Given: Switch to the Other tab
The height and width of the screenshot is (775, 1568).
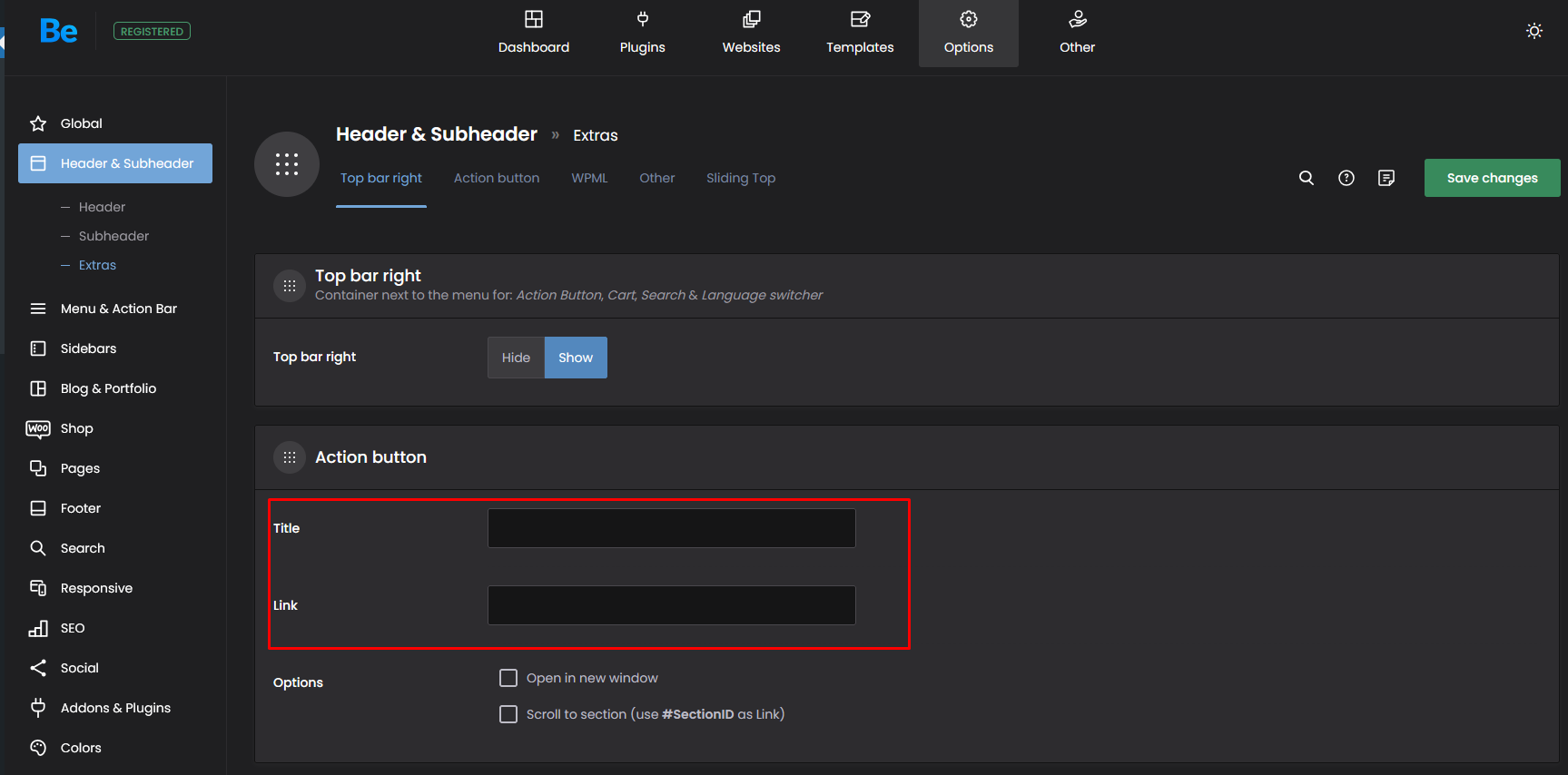Looking at the screenshot, I should coord(657,178).
